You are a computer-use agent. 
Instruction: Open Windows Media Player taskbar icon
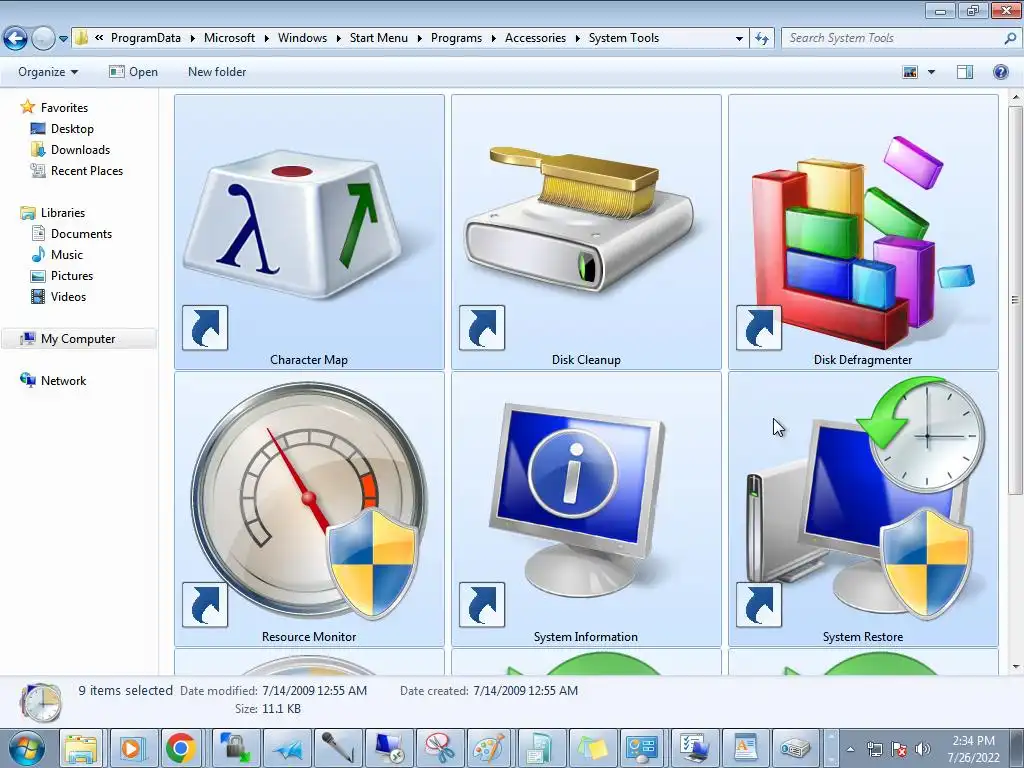tap(131, 748)
